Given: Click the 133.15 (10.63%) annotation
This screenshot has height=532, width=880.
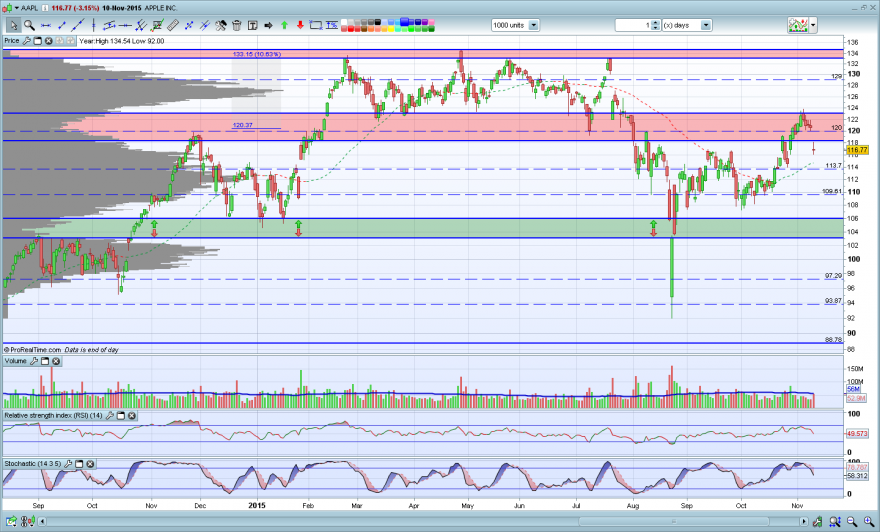Looking at the screenshot, I should (257, 54).
